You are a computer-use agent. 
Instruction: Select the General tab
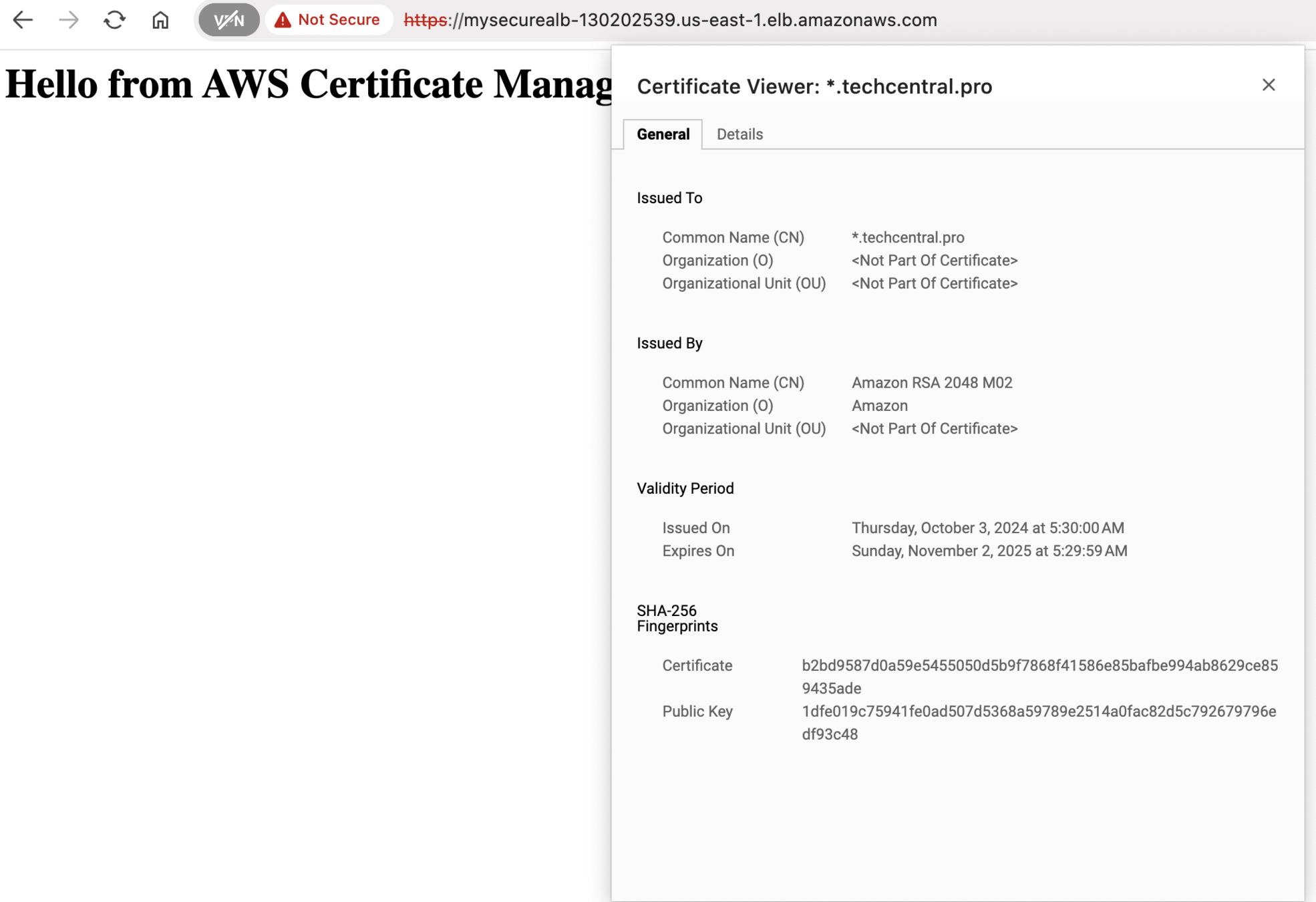tap(663, 134)
